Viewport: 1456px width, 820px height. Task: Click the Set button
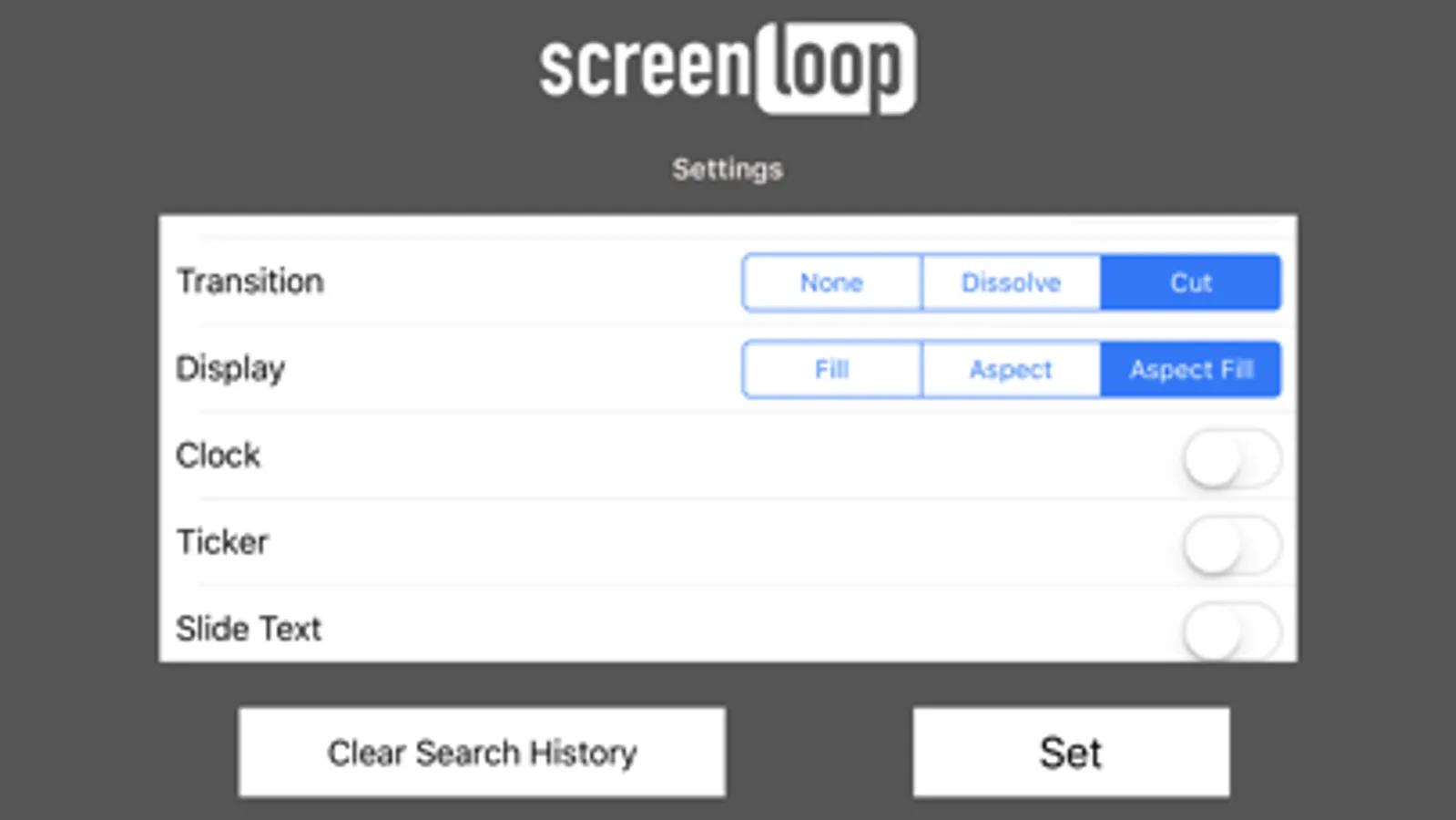click(x=1071, y=753)
